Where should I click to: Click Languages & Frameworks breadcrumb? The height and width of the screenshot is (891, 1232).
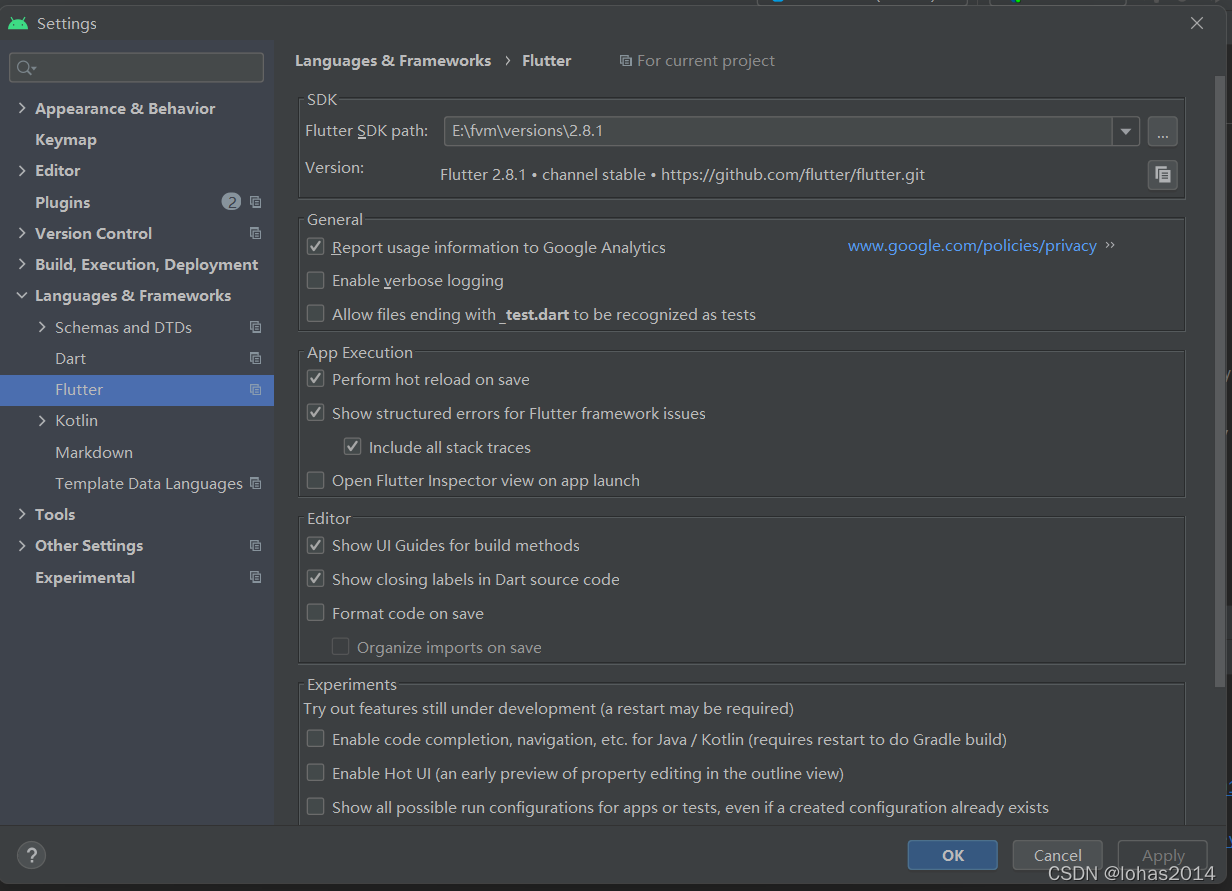pyautogui.click(x=393, y=61)
